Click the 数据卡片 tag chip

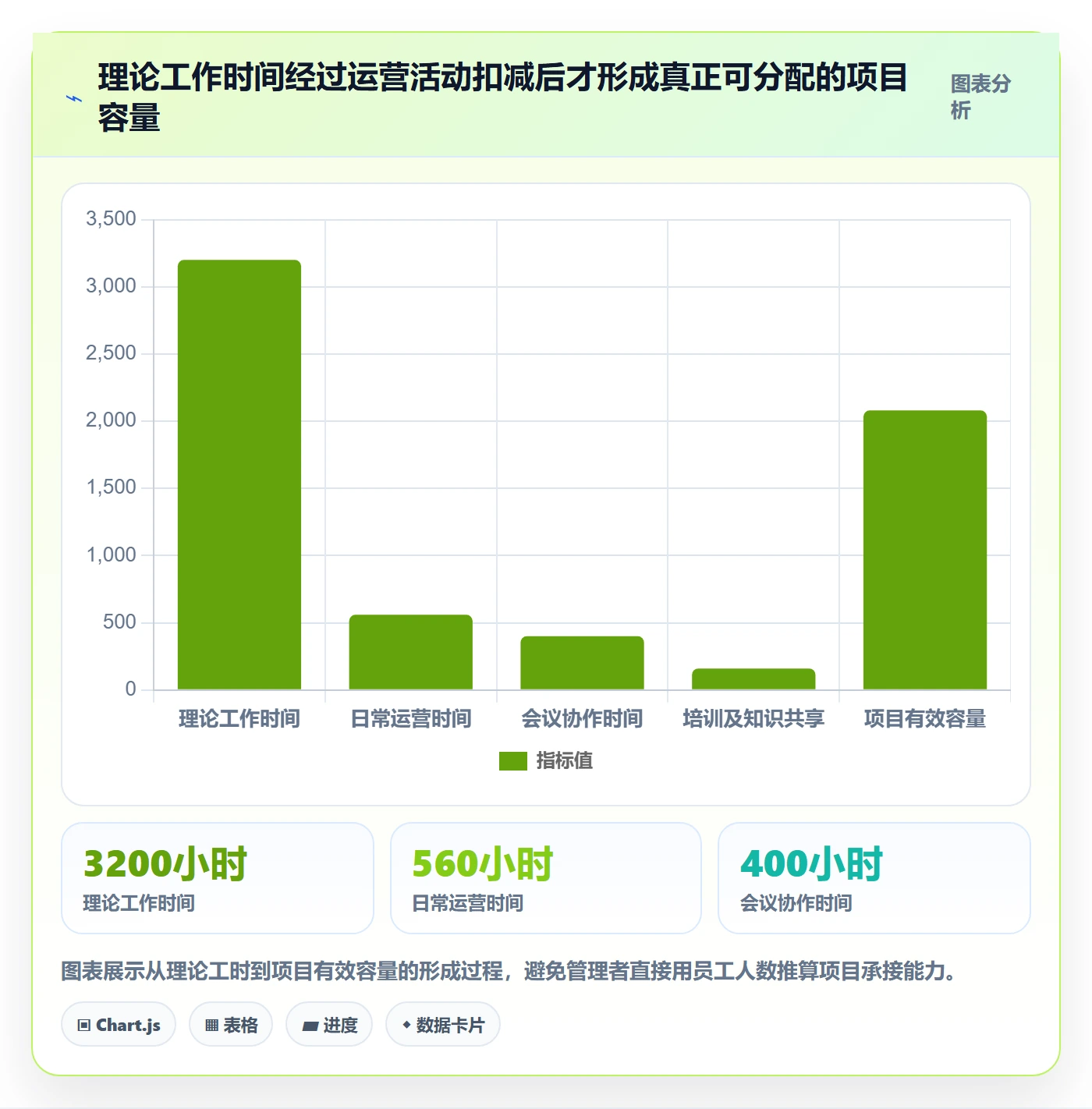[443, 1025]
